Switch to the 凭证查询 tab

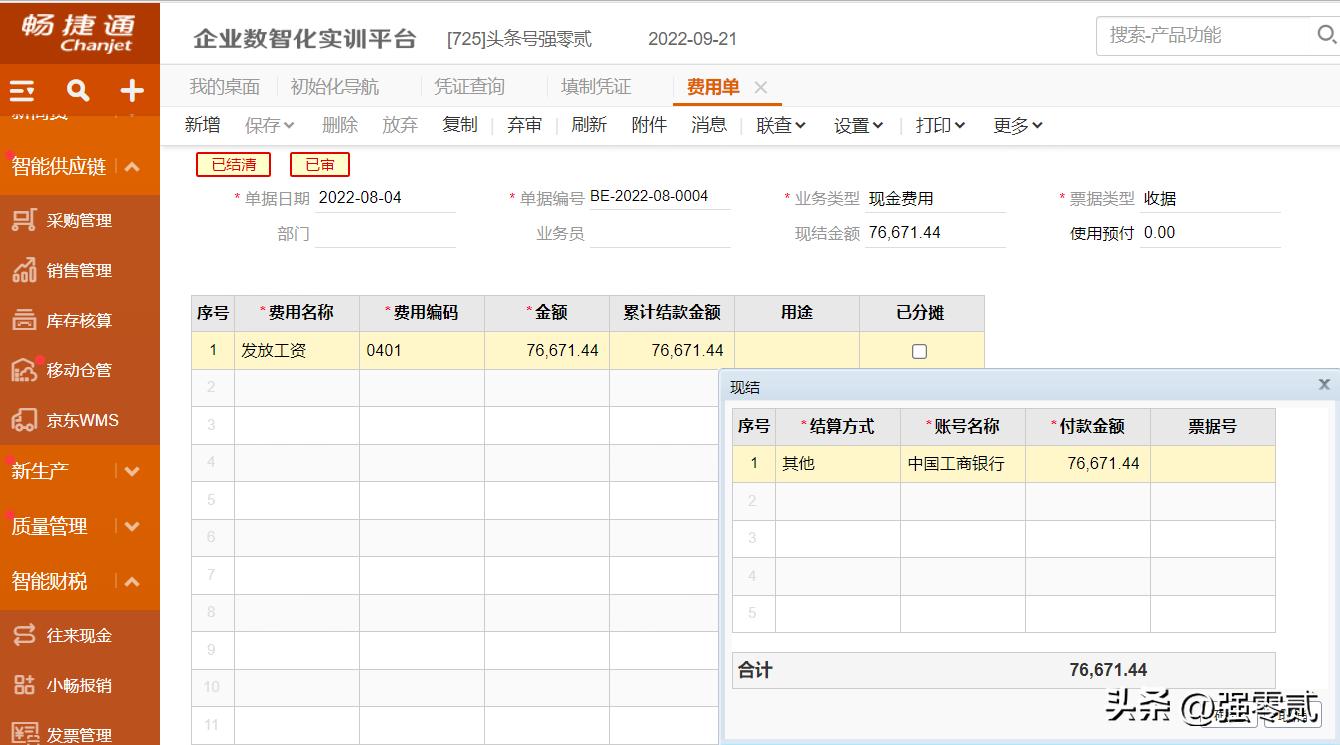pyautogui.click(x=469, y=86)
